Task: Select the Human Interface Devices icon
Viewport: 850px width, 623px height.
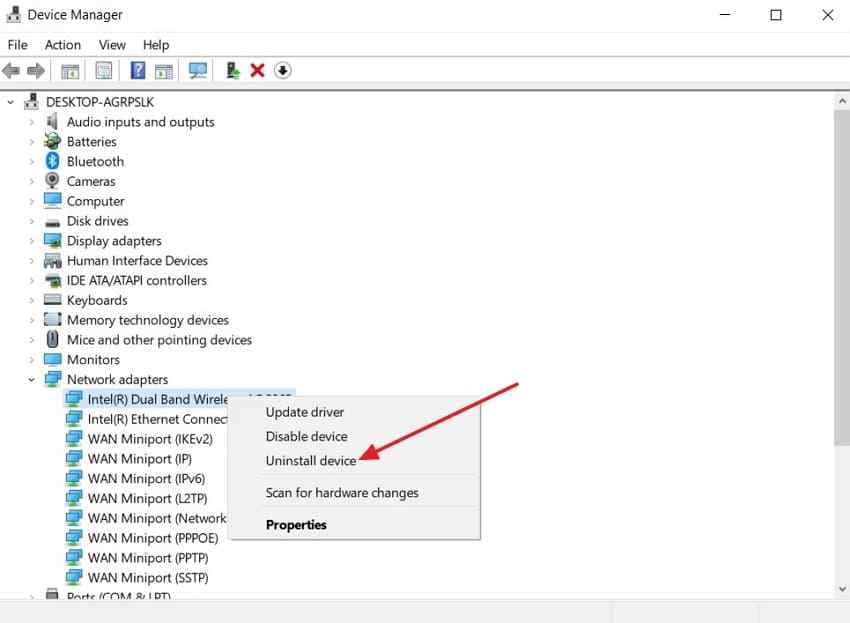Action: (x=53, y=261)
